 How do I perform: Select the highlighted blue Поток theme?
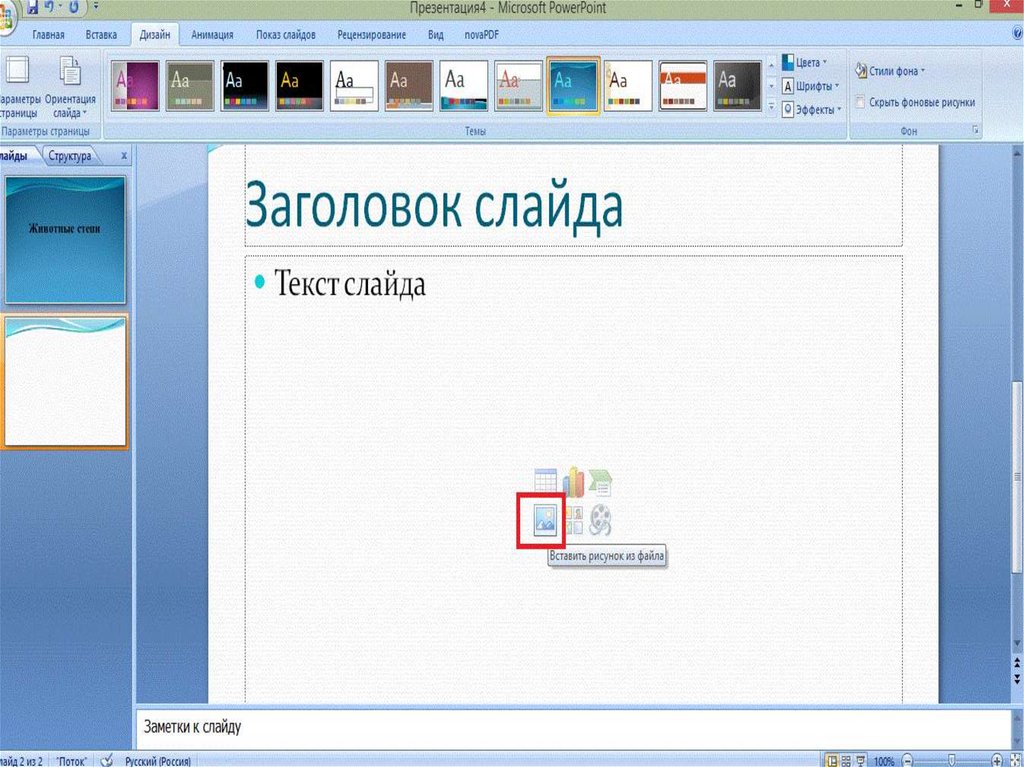[573, 86]
